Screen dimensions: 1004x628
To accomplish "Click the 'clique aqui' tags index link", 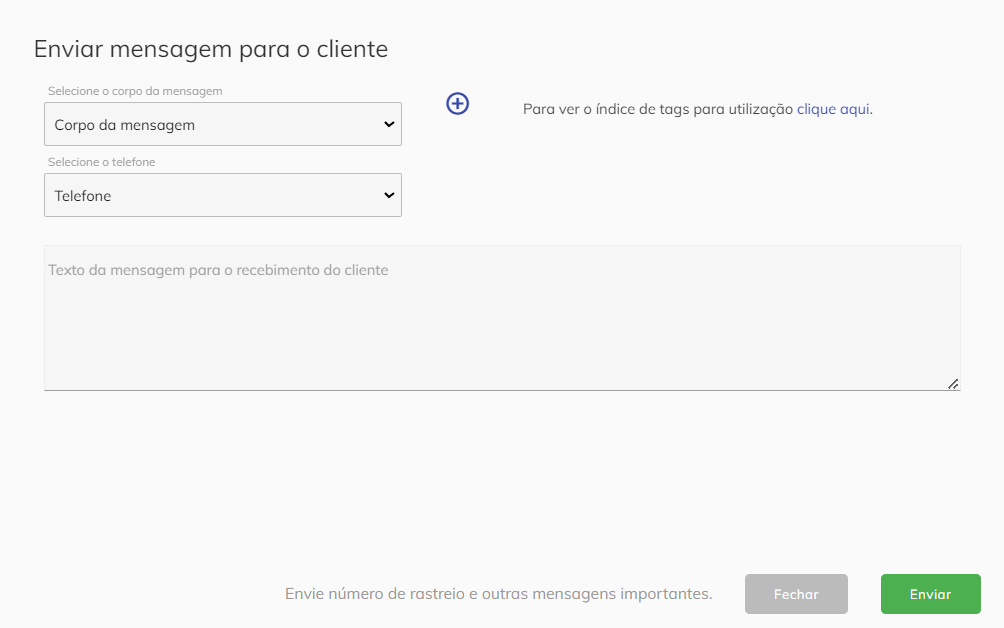I will coord(833,109).
